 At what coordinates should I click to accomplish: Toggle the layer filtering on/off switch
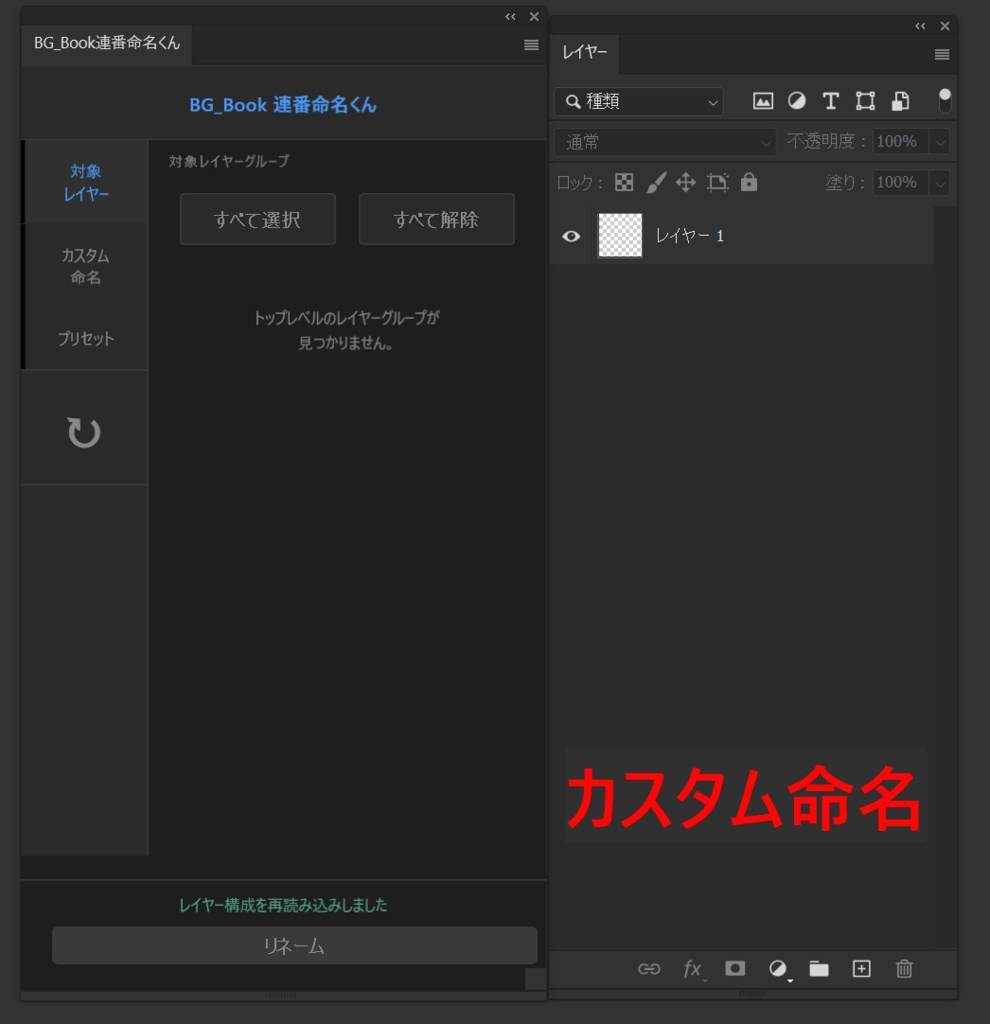pos(944,101)
